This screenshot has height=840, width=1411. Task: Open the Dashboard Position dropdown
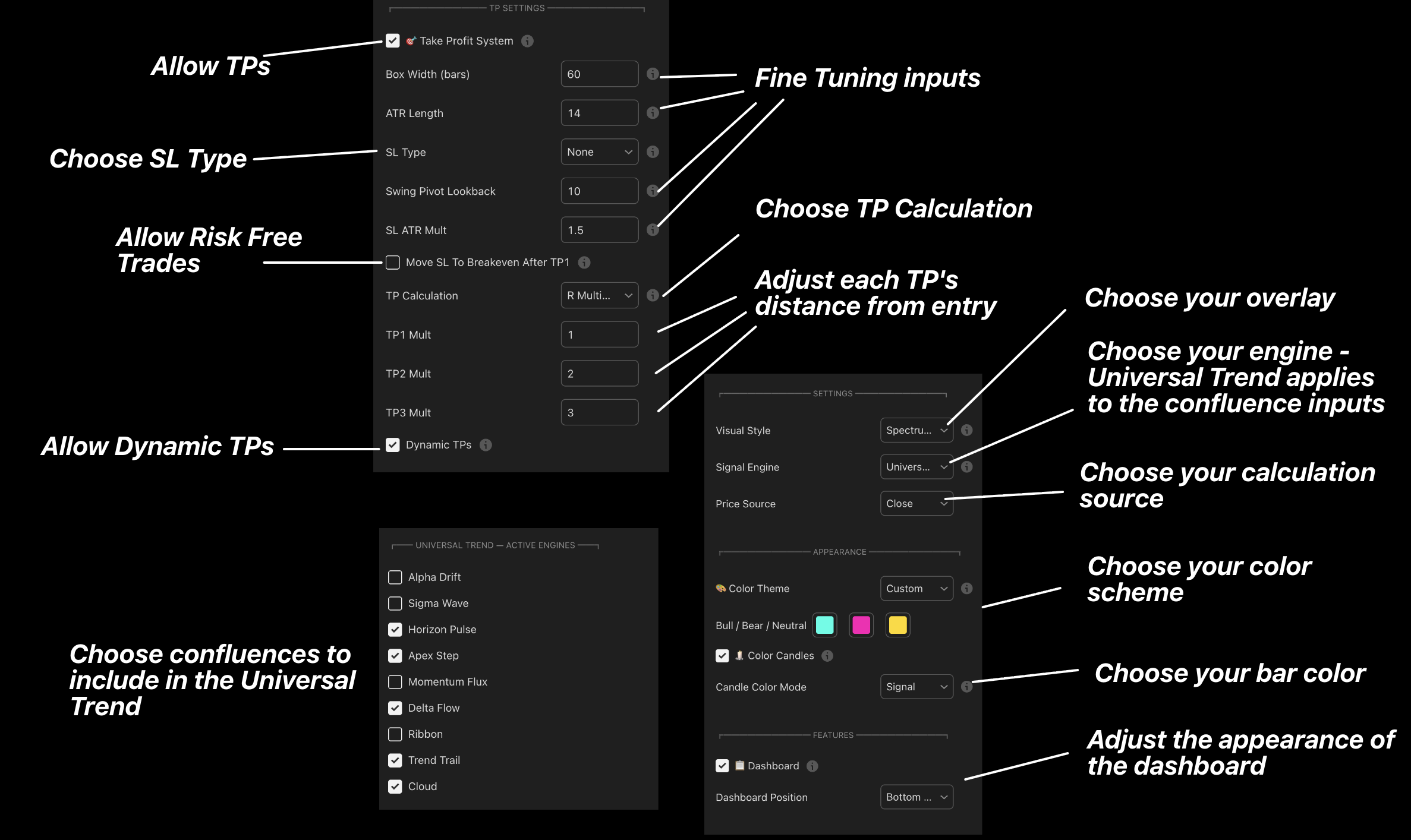[x=916, y=797]
